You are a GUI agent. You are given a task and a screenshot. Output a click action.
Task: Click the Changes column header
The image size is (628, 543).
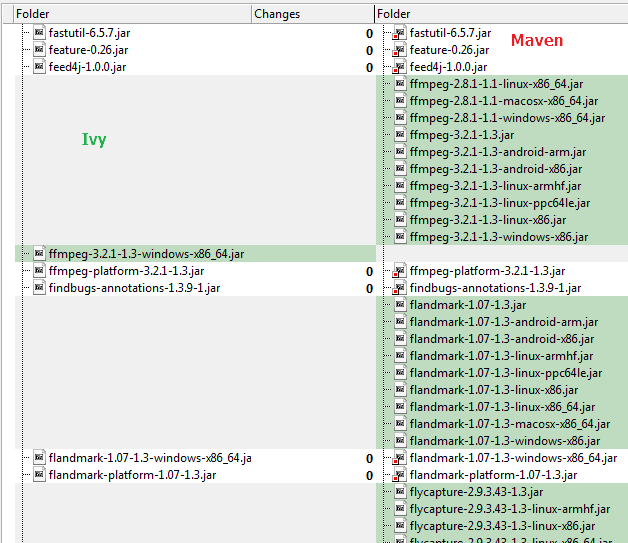tap(312, 14)
